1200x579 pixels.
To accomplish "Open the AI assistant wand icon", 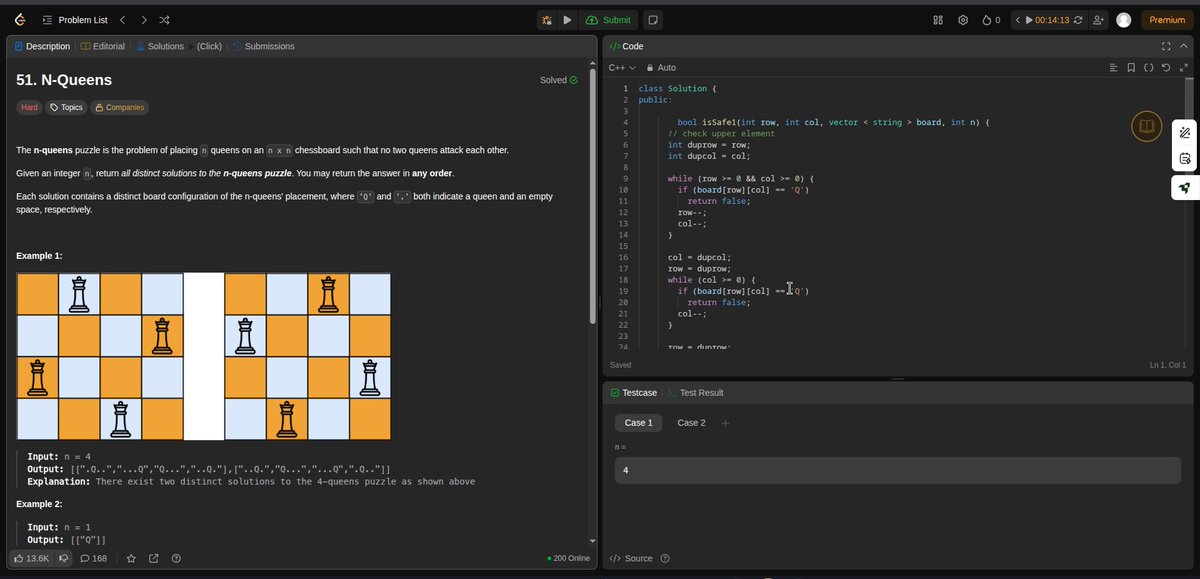I will pos(1184,131).
